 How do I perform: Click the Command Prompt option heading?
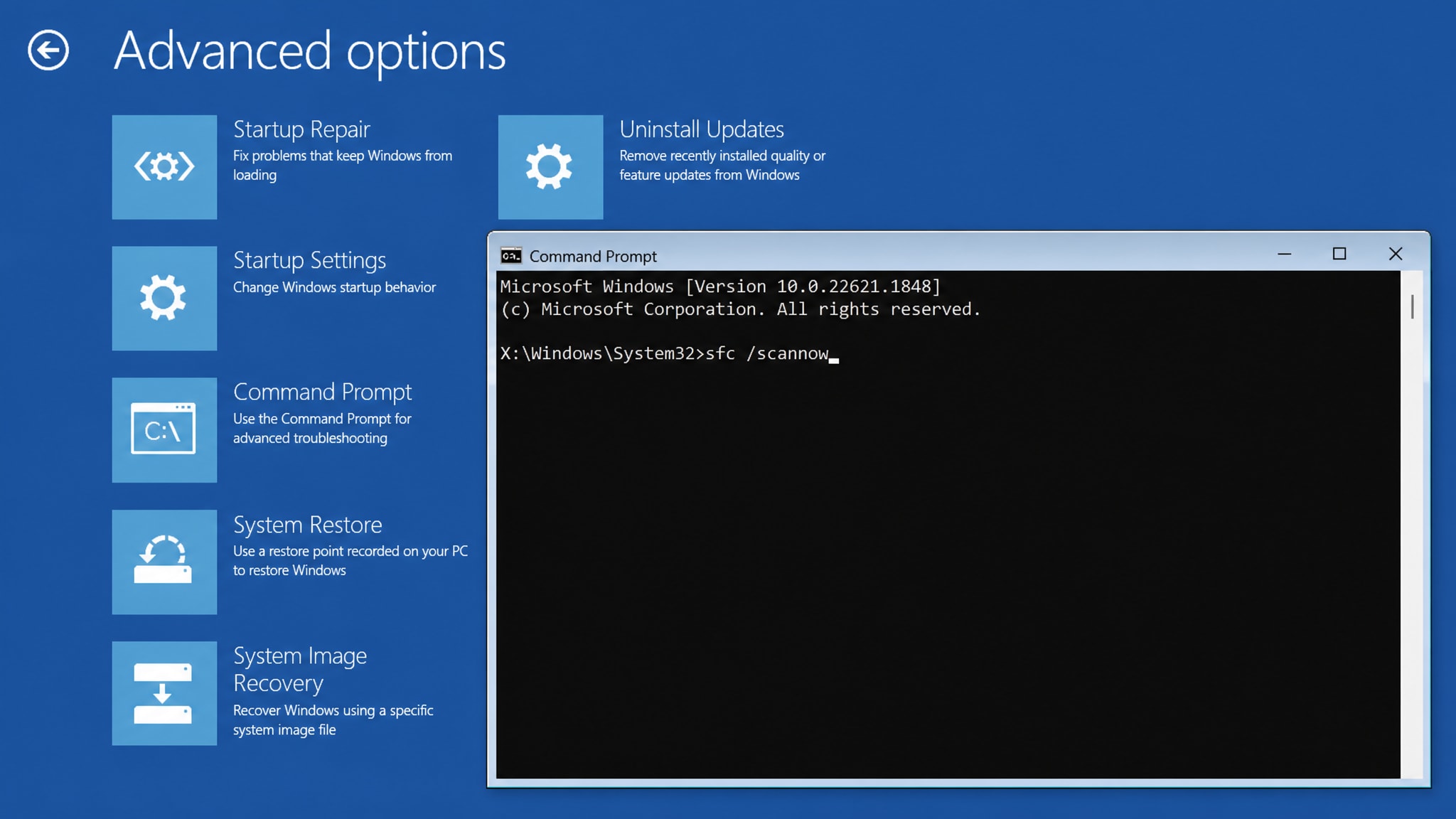pos(322,392)
